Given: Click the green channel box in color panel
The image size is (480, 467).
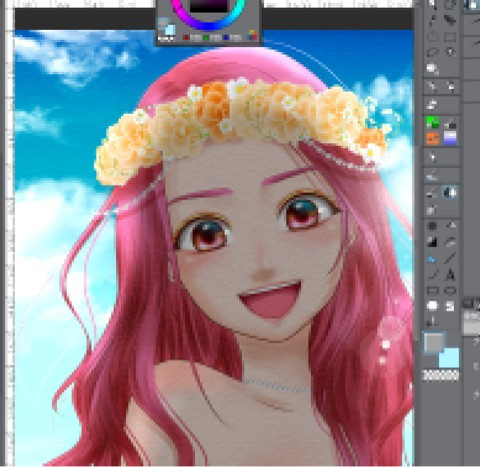Looking at the screenshot, I should (x=206, y=38).
